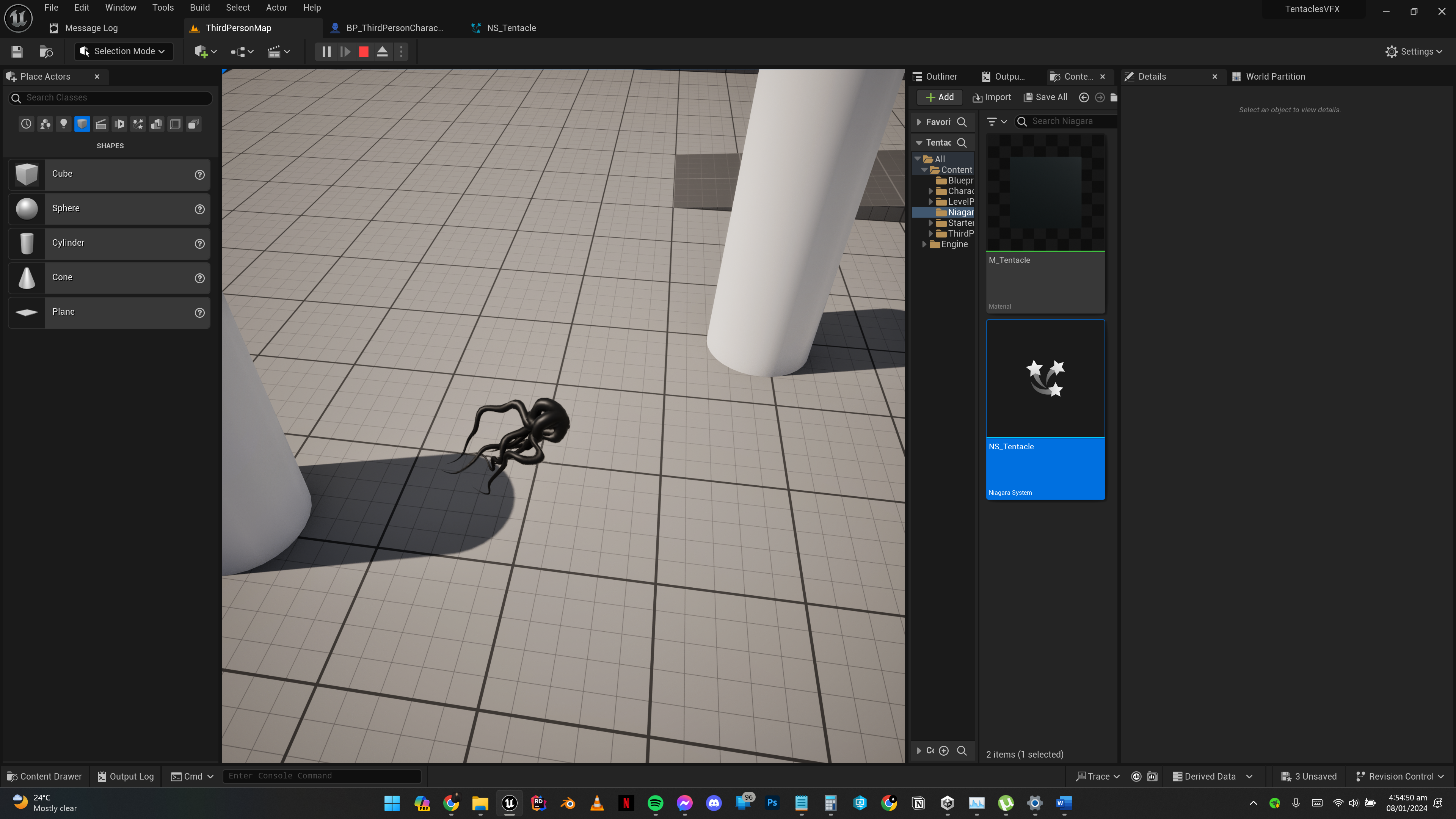Select the Shapes category filter icon
The width and height of the screenshot is (1456, 819).
(82, 124)
